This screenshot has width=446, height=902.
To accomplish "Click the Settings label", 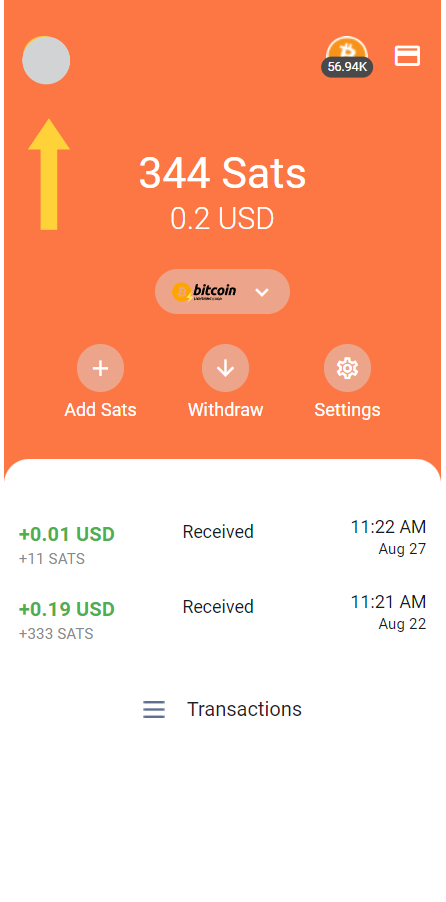I will point(348,410).
